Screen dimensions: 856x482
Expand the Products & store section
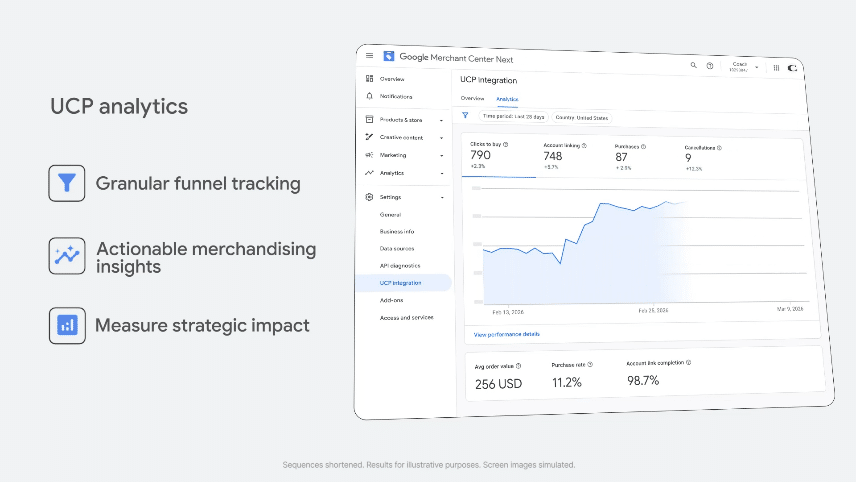pos(441,120)
